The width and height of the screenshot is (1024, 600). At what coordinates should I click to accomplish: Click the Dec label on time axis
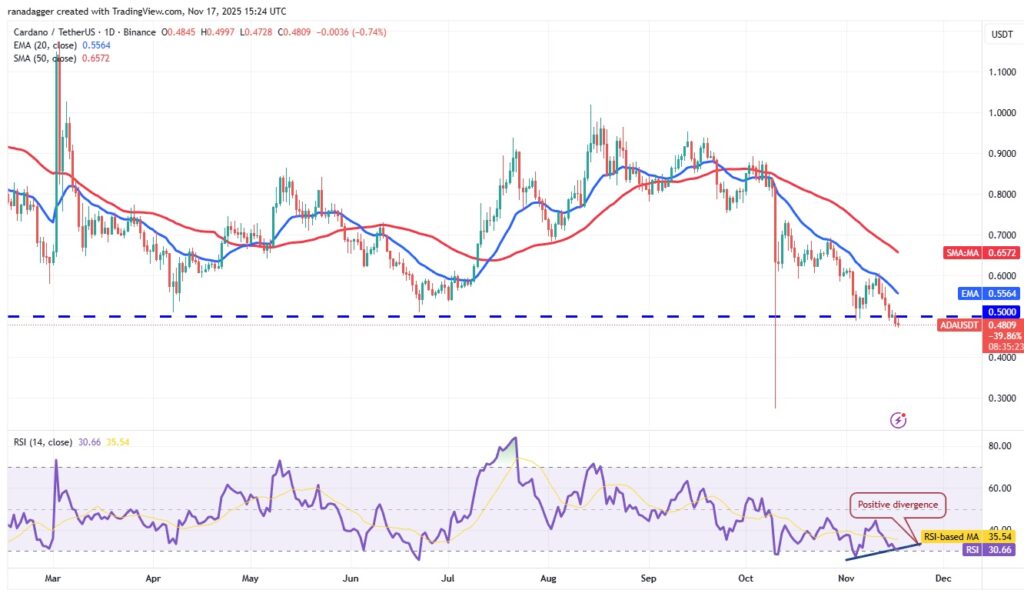[x=940, y=578]
